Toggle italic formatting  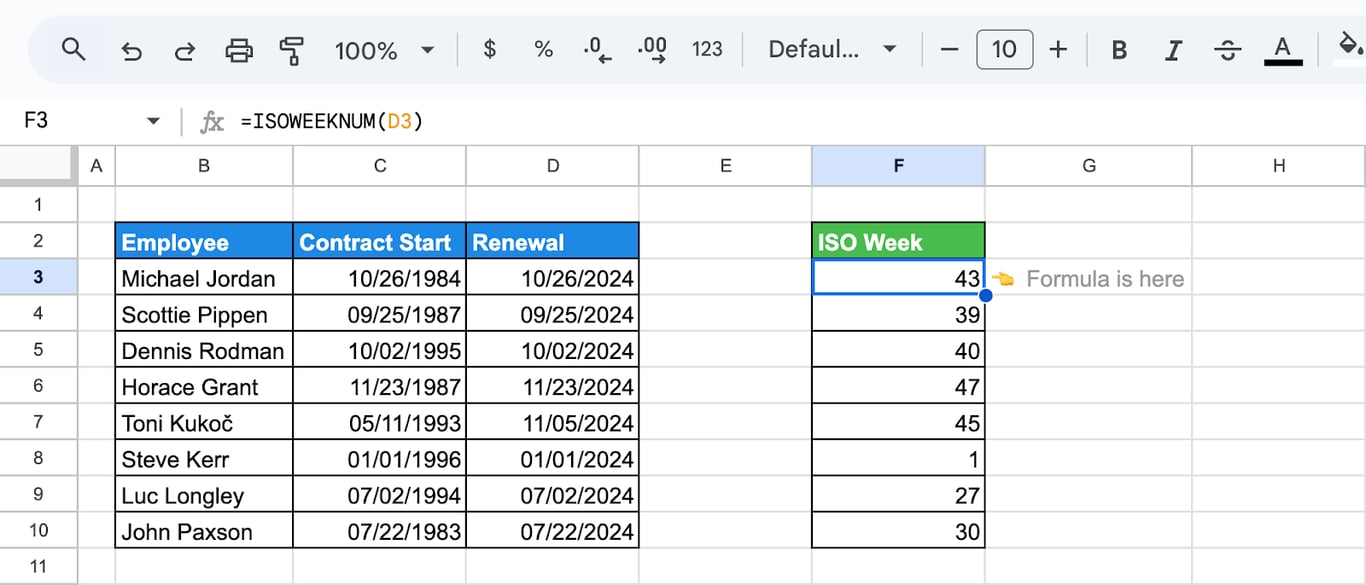(x=1174, y=50)
